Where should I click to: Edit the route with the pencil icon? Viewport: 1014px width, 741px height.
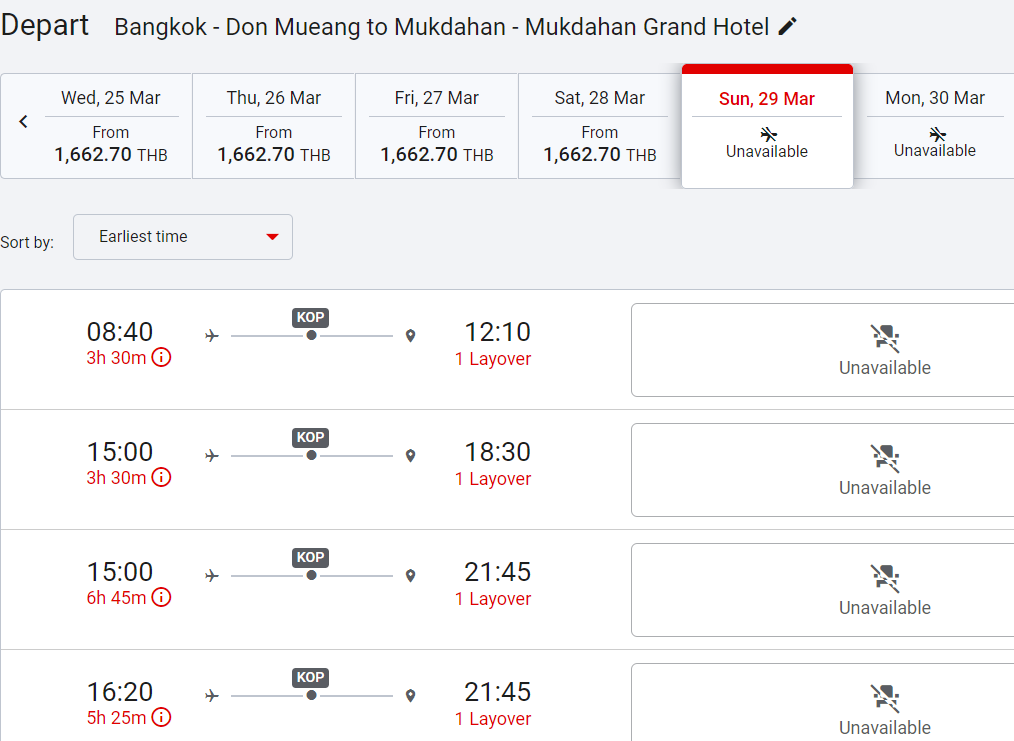pos(787,27)
